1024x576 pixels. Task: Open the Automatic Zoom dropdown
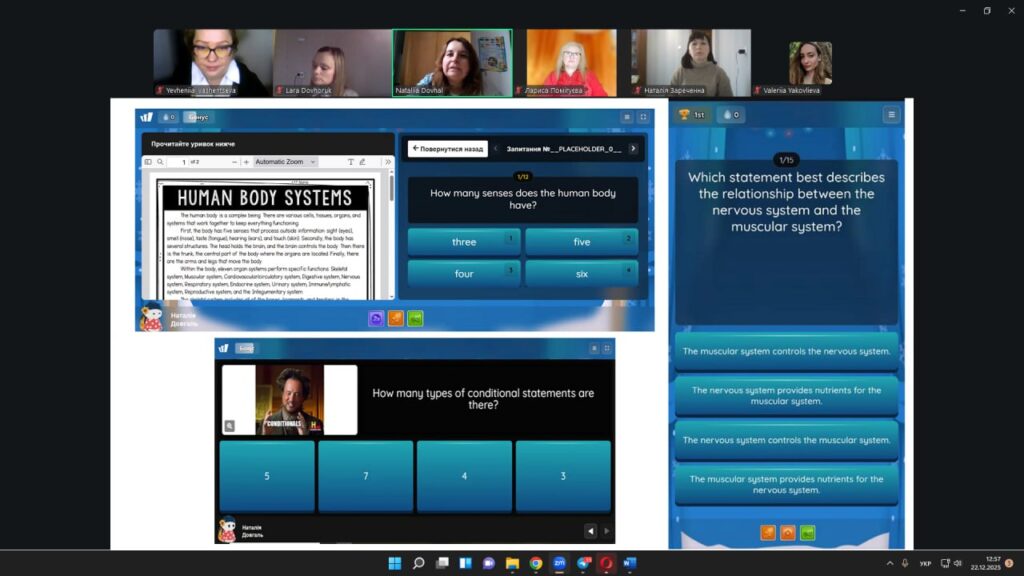285,162
